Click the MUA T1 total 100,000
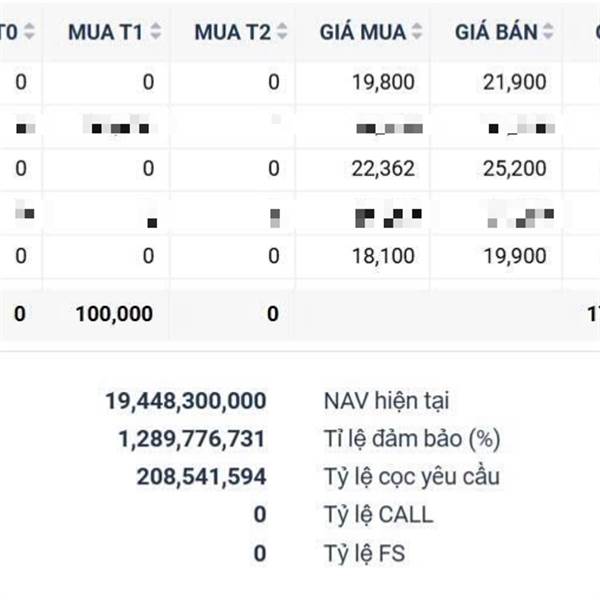Image resolution: width=600 pixels, height=600 pixels. (114, 314)
